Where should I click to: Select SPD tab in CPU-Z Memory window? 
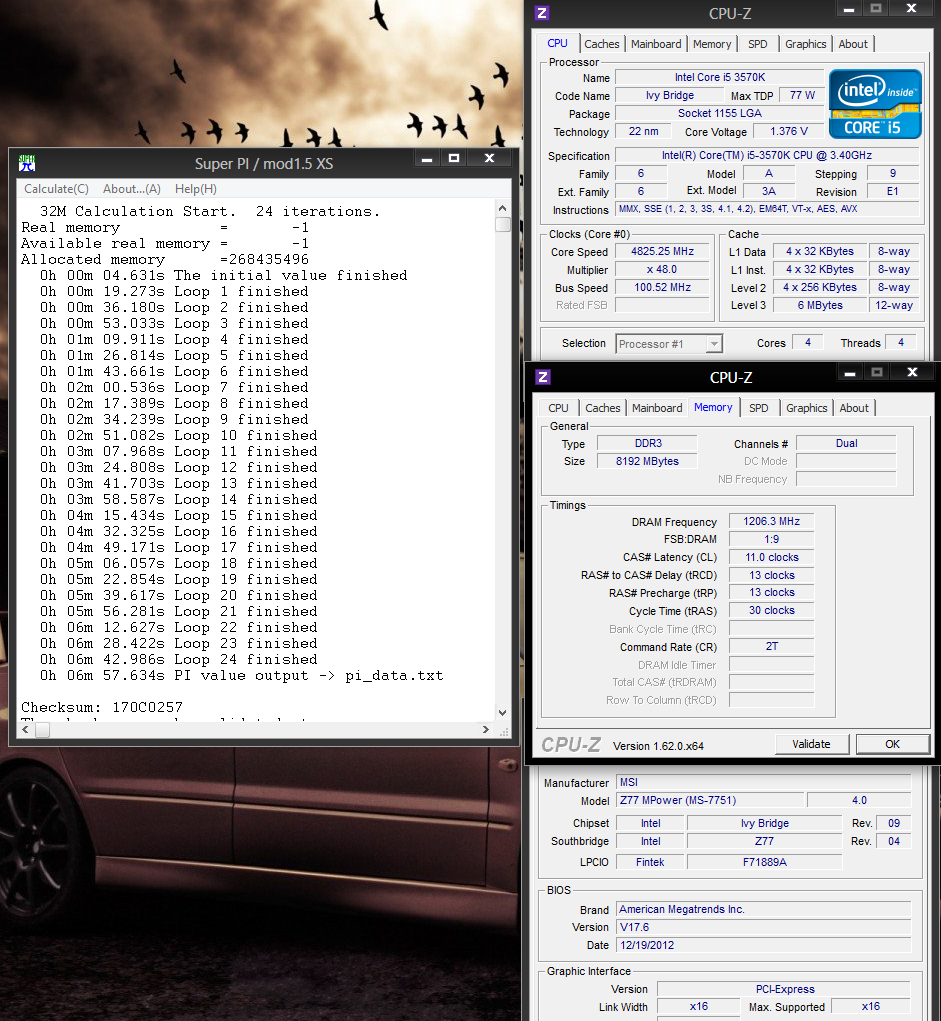[x=759, y=408]
